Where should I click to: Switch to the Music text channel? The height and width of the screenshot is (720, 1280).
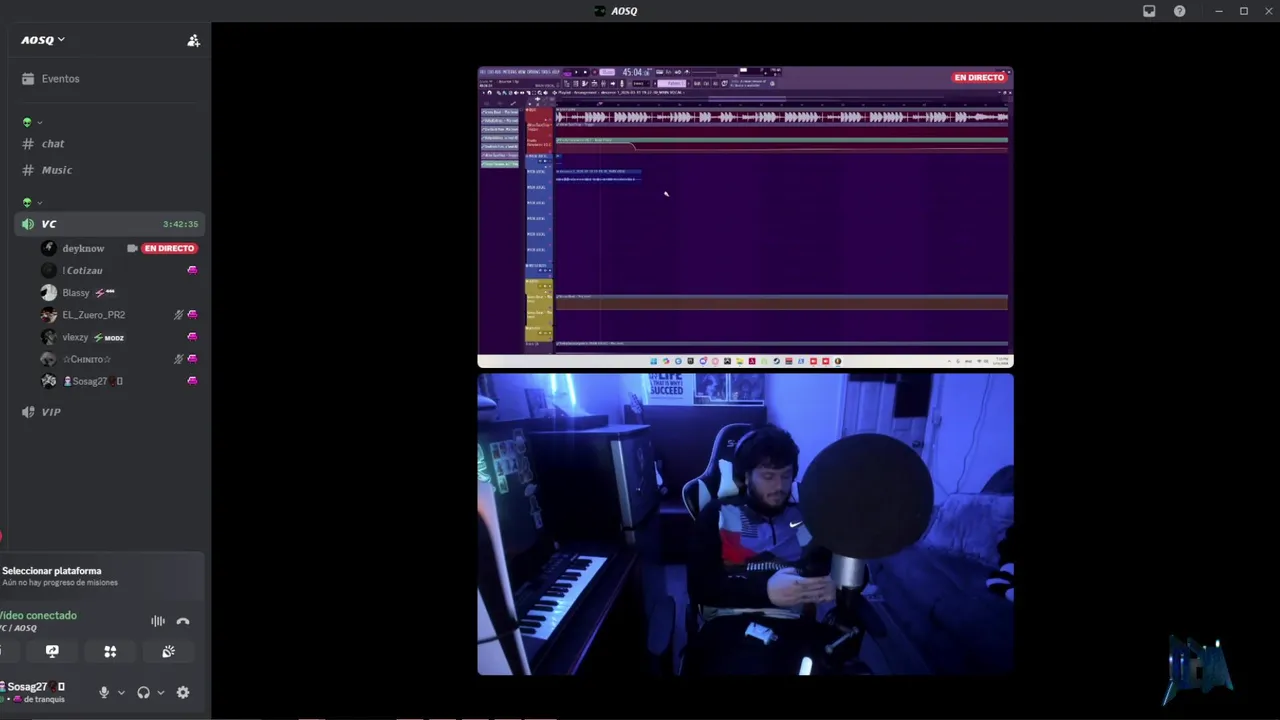pos(108,170)
